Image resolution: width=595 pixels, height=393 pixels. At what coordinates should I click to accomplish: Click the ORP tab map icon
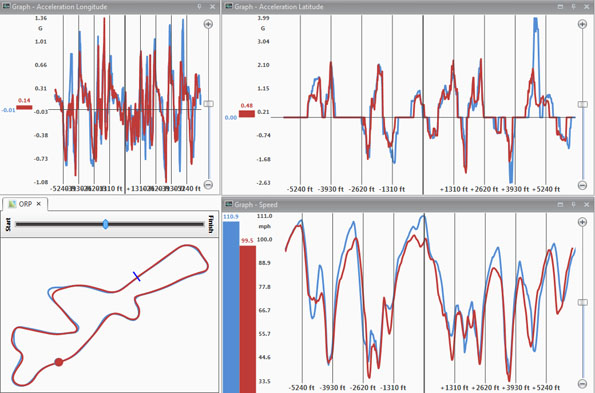[x=12, y=204]
